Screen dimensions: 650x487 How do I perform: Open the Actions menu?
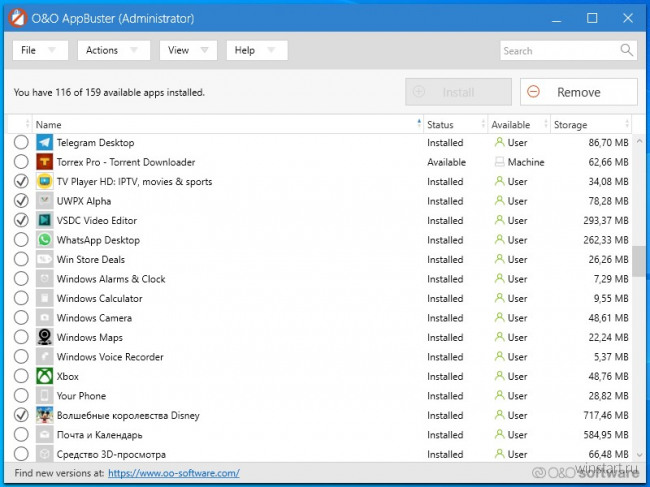[x=114, y=50]
